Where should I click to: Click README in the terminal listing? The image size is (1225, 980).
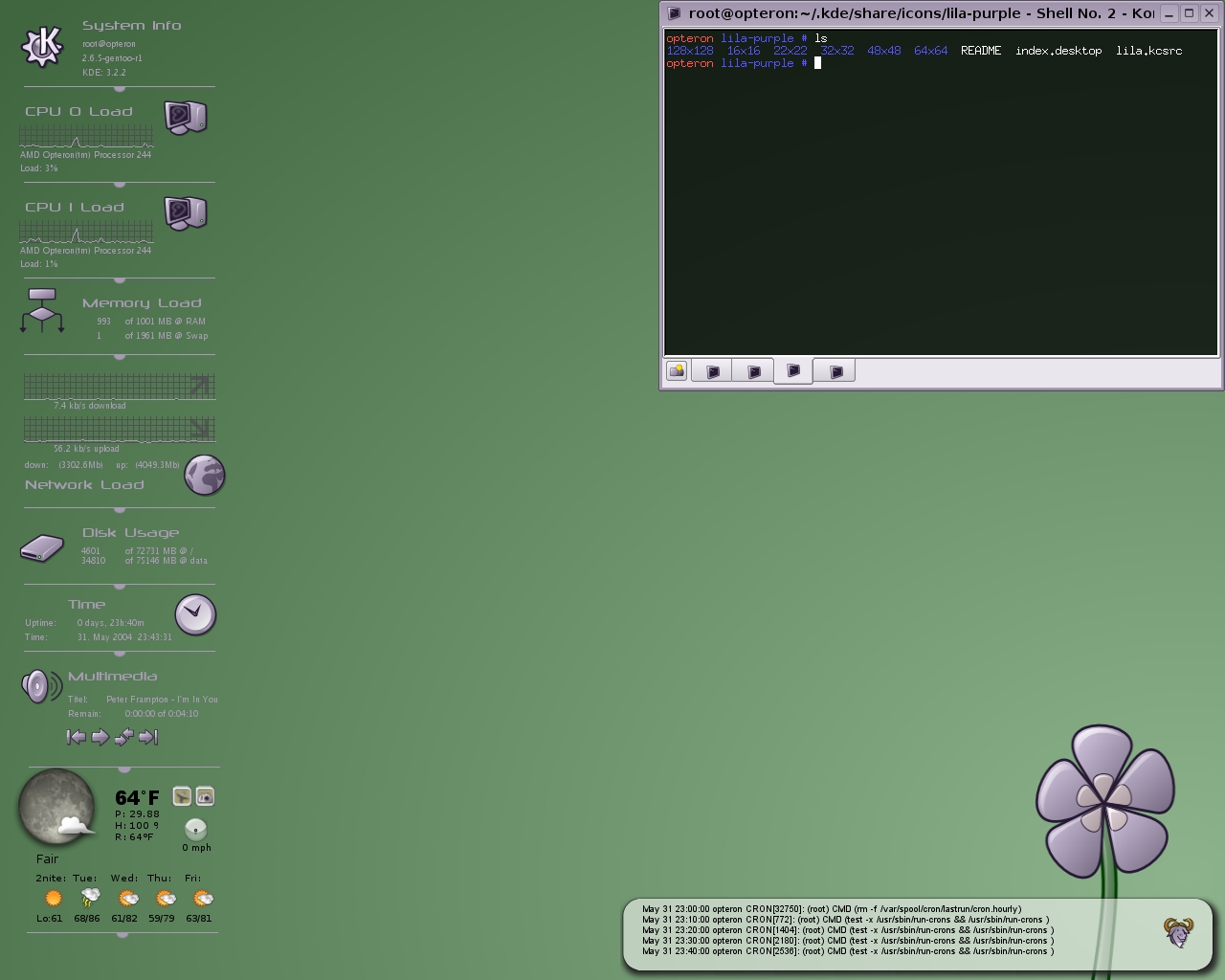pyautogui.click(x=981, y=51)
